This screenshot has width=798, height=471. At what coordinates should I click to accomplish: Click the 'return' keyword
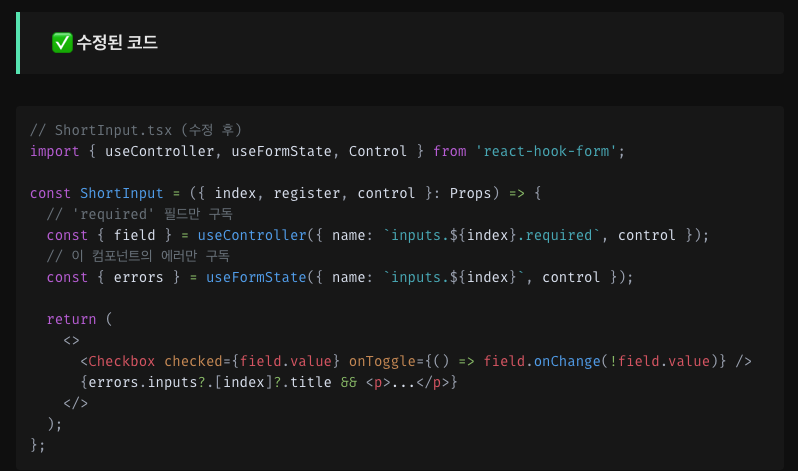click(x=71, y=319)
